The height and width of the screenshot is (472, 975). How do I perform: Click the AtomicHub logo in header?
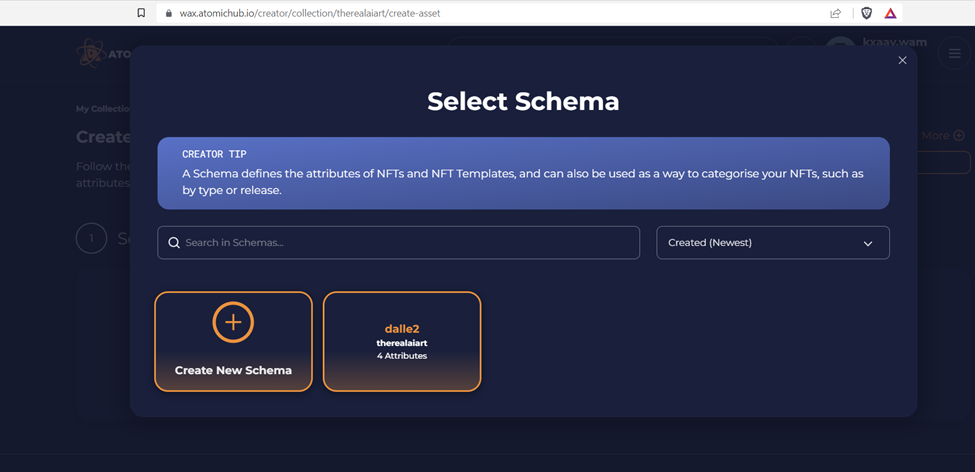coord(103,53)
